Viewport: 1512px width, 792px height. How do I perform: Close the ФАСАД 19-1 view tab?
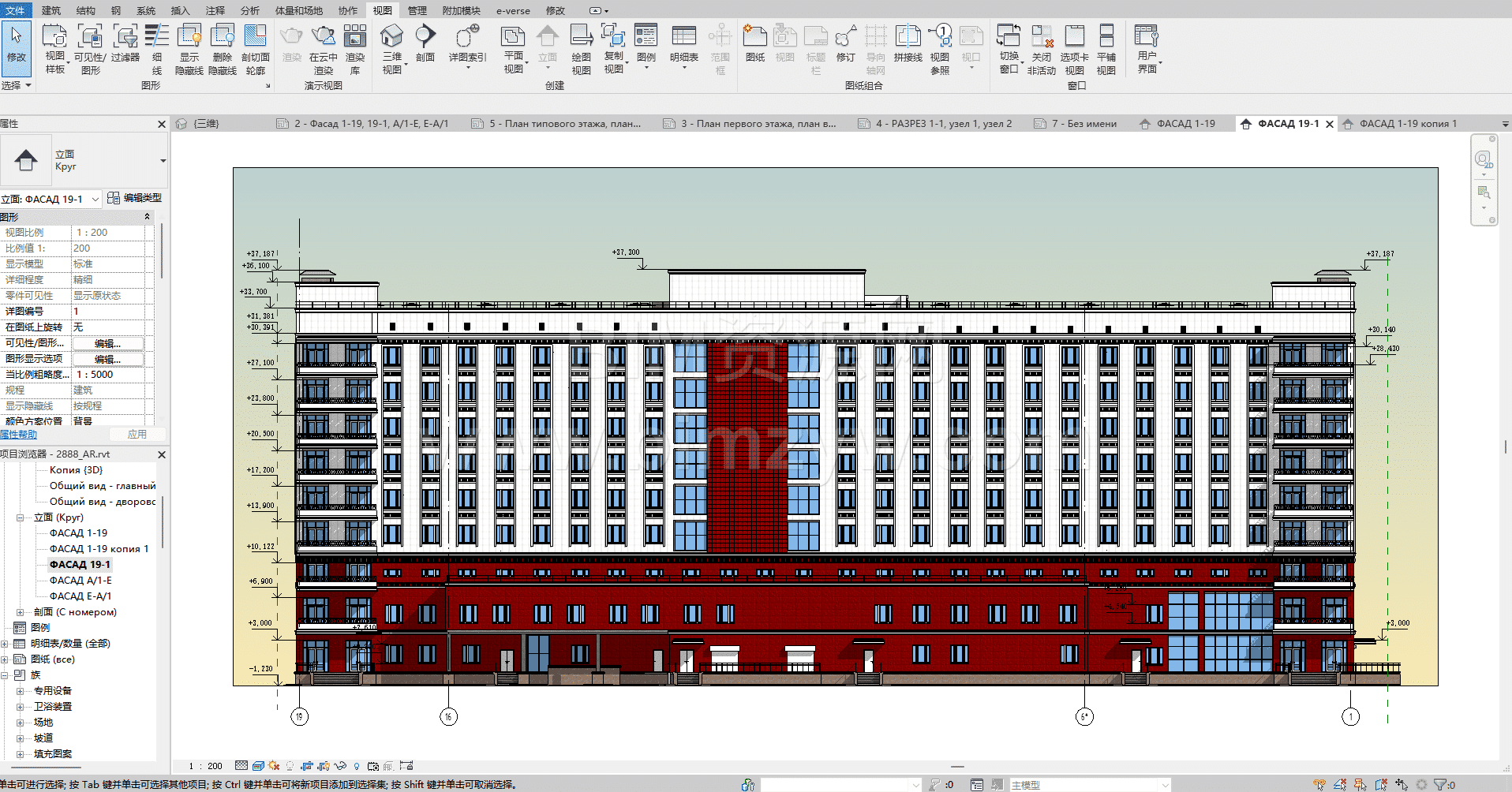coord(1330,124)
